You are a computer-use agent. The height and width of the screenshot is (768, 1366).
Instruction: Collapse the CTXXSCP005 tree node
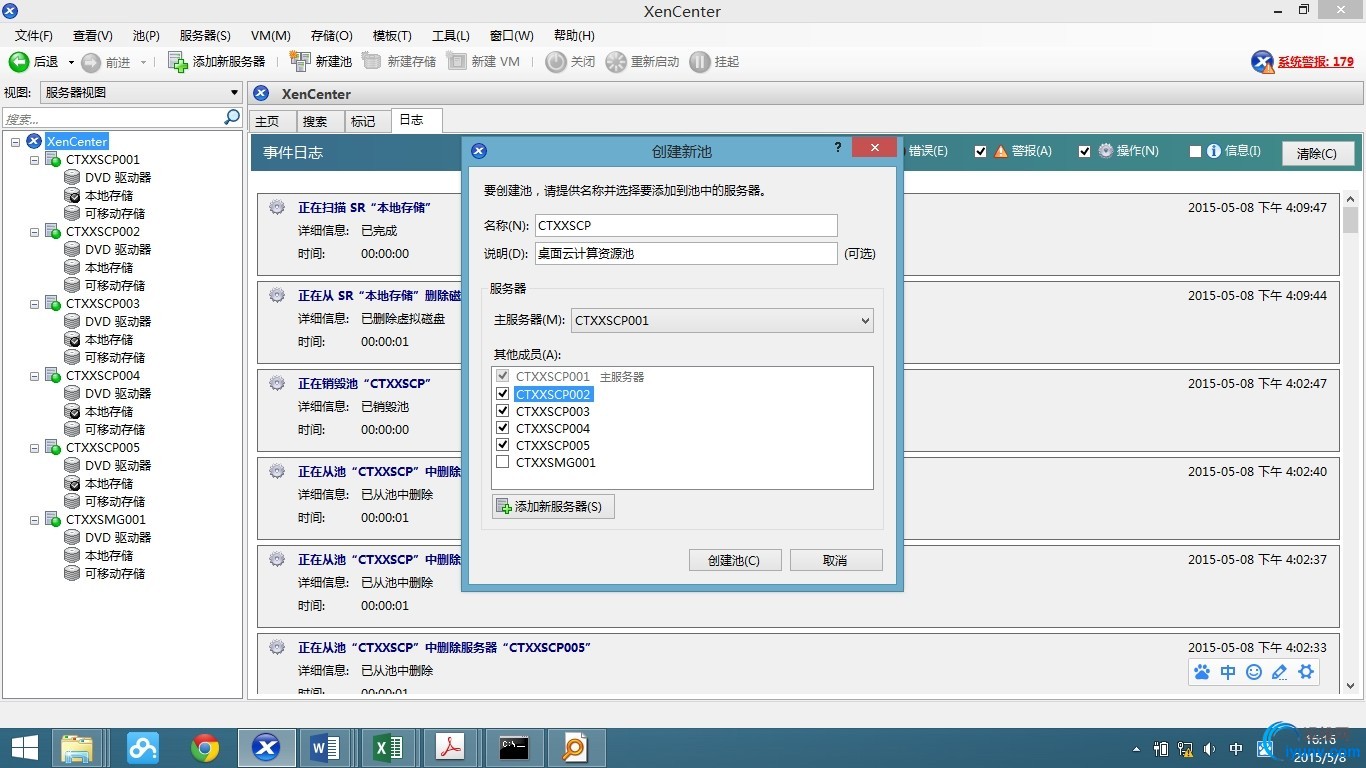point(34,448)
